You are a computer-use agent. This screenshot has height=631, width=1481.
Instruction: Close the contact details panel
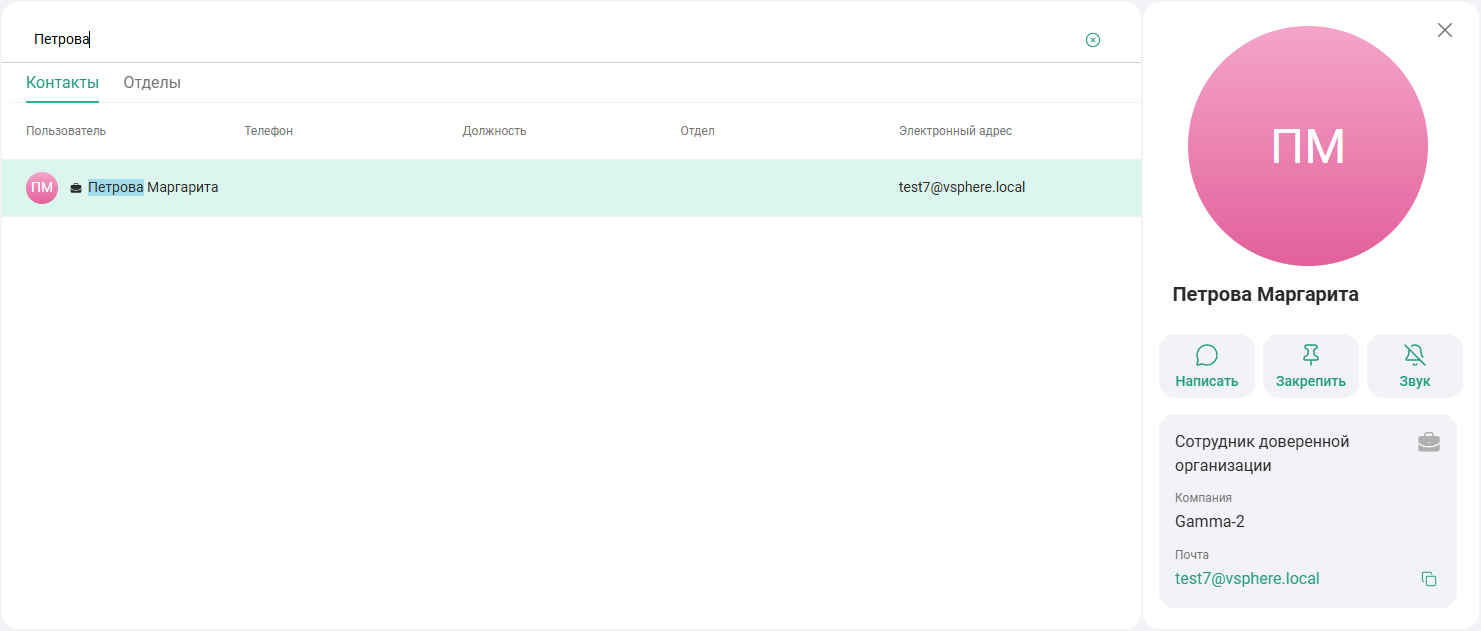pos(1445,30)
